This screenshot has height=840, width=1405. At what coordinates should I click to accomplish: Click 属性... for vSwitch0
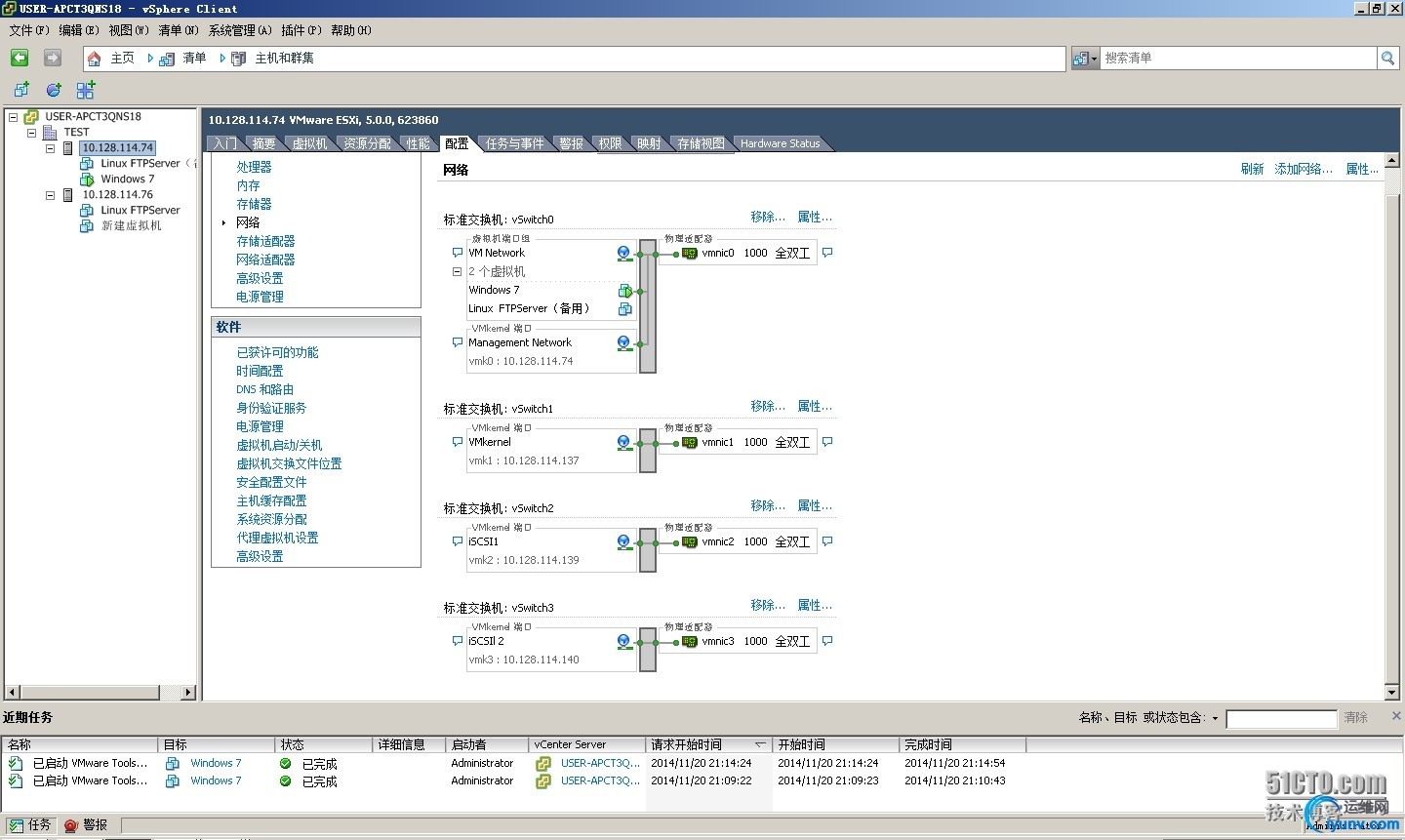(815, 218)
